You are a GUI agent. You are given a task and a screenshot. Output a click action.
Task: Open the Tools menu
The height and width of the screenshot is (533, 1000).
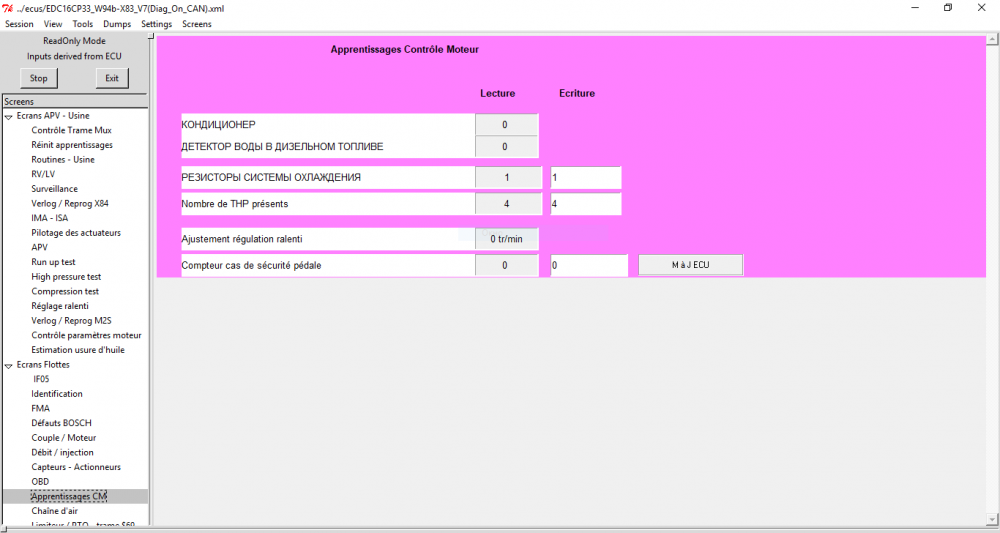[82, 24]
